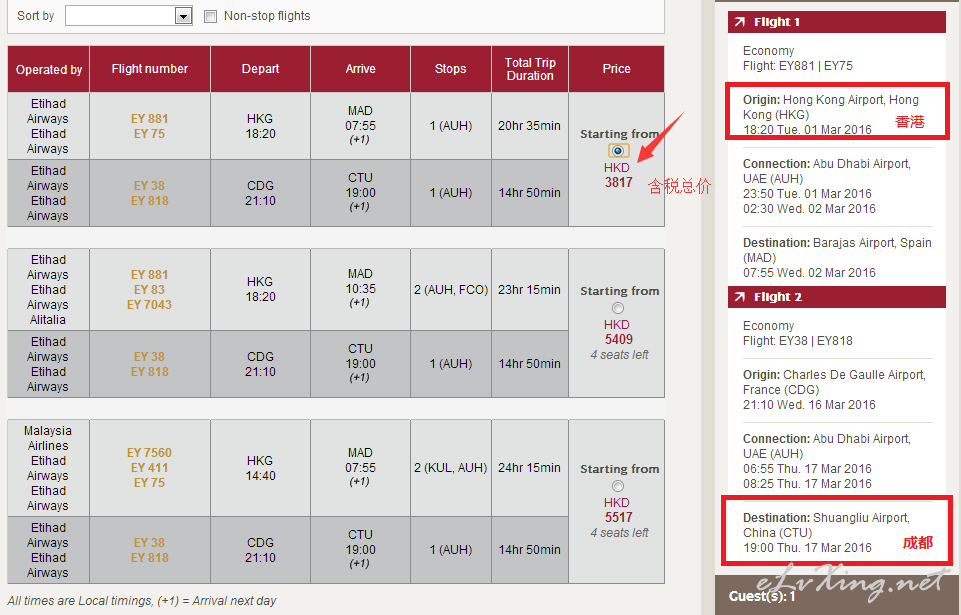961x615 pixels.
Task: Select the HKD 5517 fare radio button
Action: [618, 486]
